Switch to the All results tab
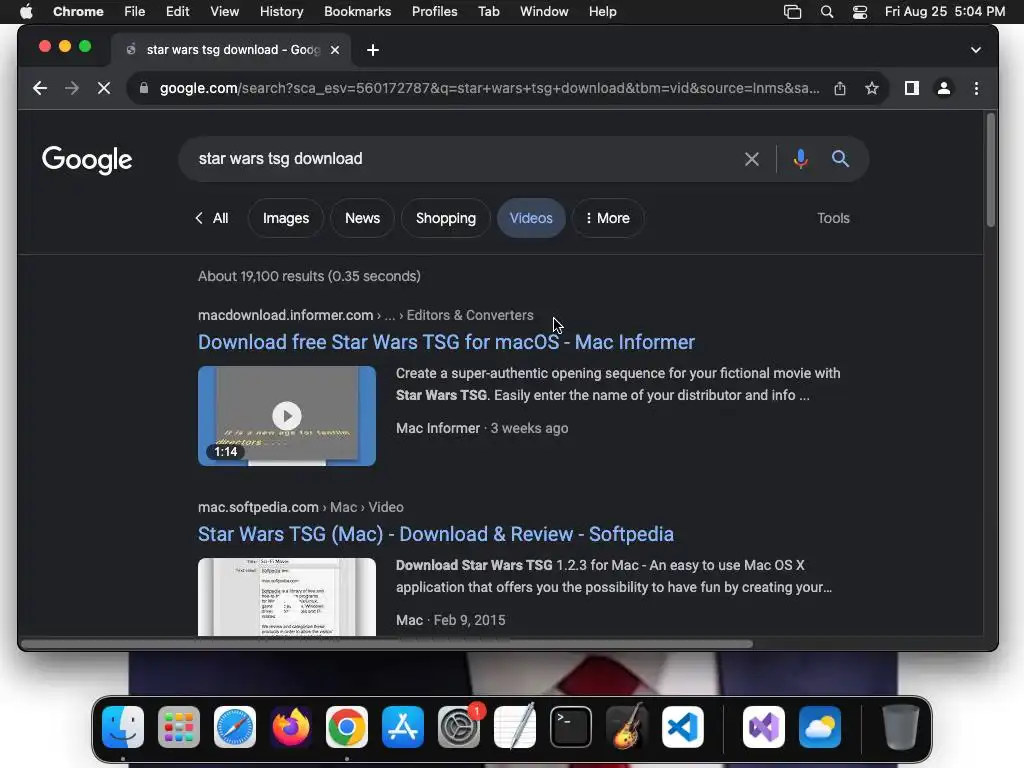The height and width of the screenshot is (768, 1024). (x=212, y=218)
